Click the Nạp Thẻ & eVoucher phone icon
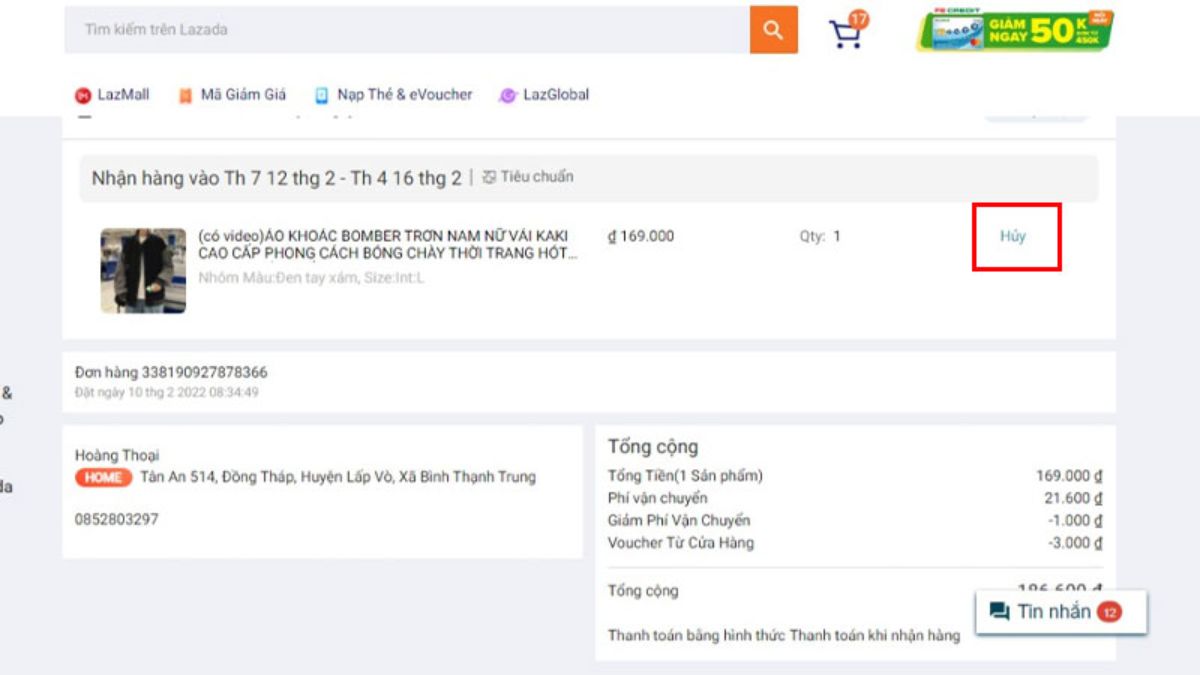 [321, 95]
